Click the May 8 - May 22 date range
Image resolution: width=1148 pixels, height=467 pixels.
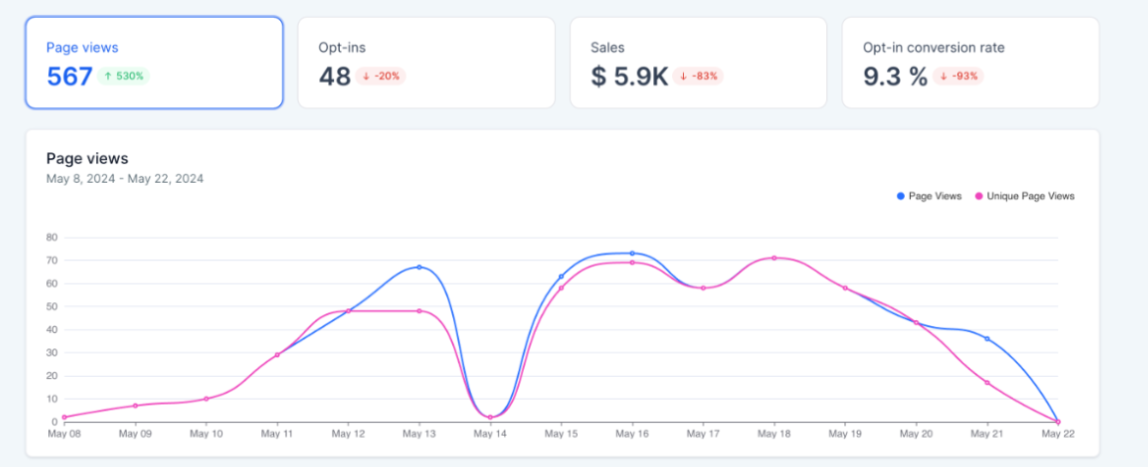pos(125,179)
